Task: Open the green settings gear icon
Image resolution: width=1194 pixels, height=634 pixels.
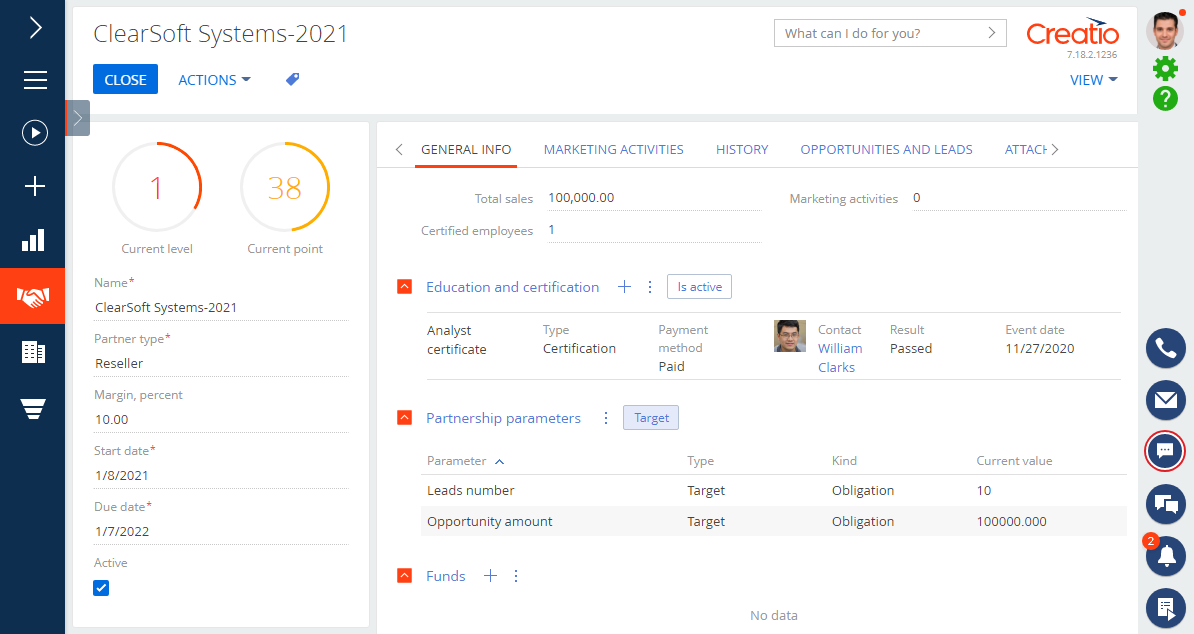Action: [1165, 68]
